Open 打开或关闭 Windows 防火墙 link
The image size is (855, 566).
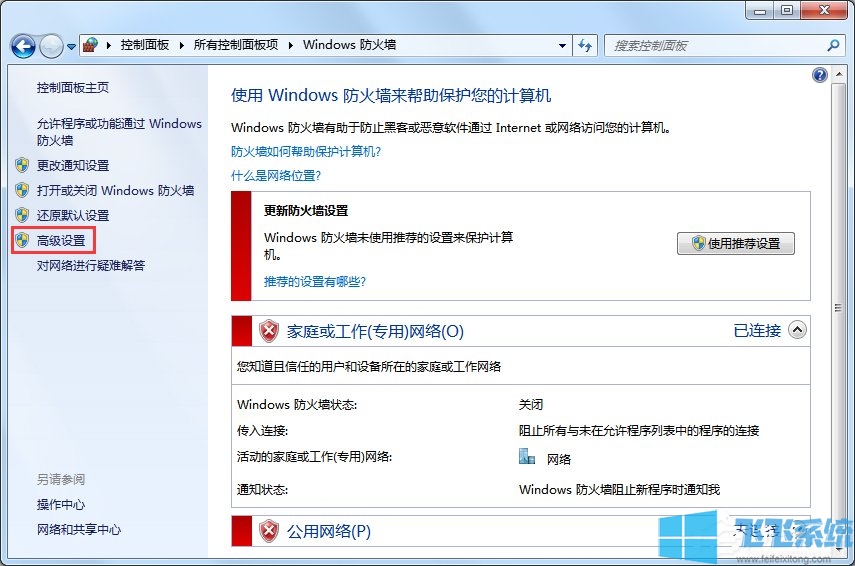(x=115, y=190)
